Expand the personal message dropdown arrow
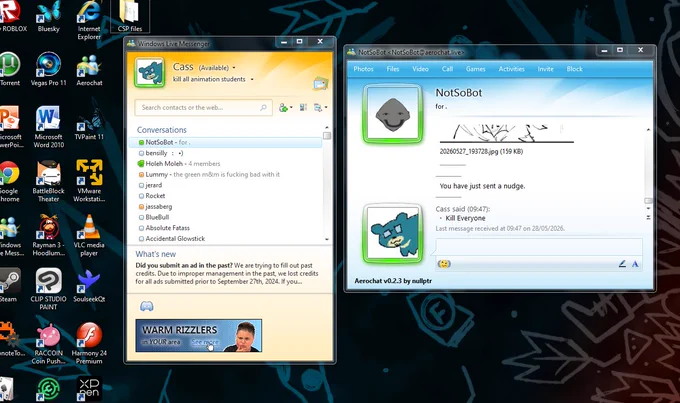Image resolution: width=680 pixels, height=403 pixels. click(x=252, y=79)
